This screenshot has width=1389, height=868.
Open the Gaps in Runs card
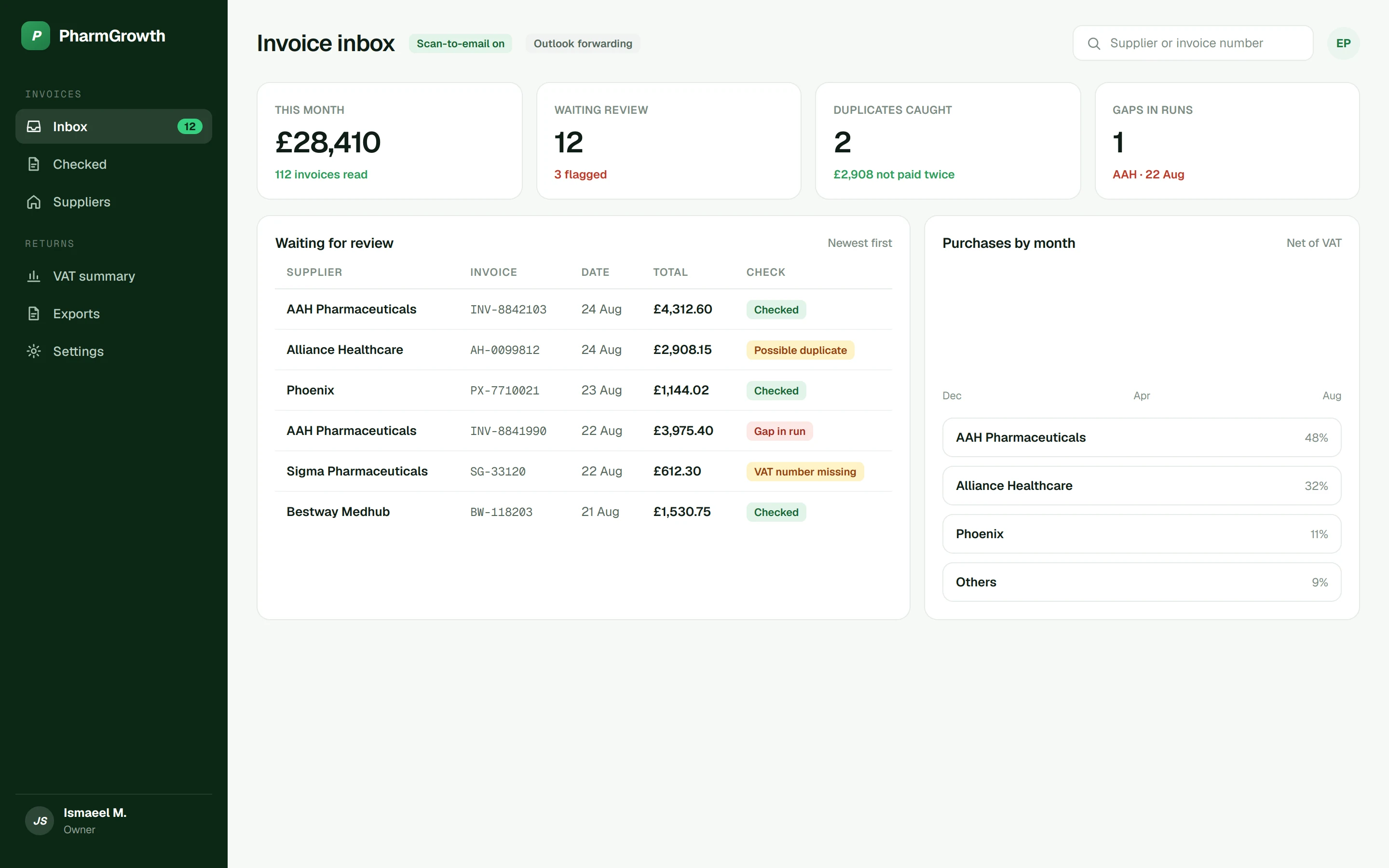(1227, 141)
